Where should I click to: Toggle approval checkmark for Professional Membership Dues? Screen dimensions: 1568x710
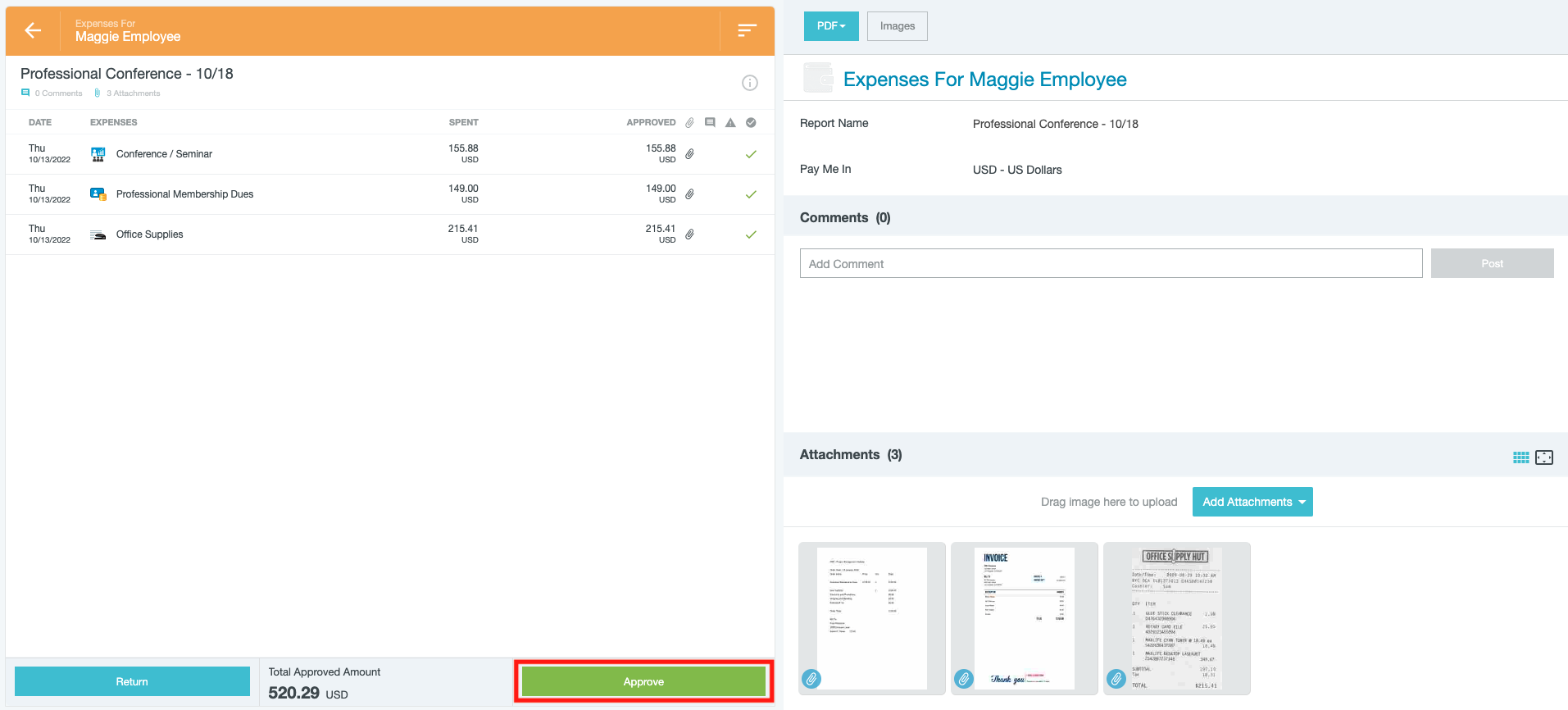tap(751, 194)
